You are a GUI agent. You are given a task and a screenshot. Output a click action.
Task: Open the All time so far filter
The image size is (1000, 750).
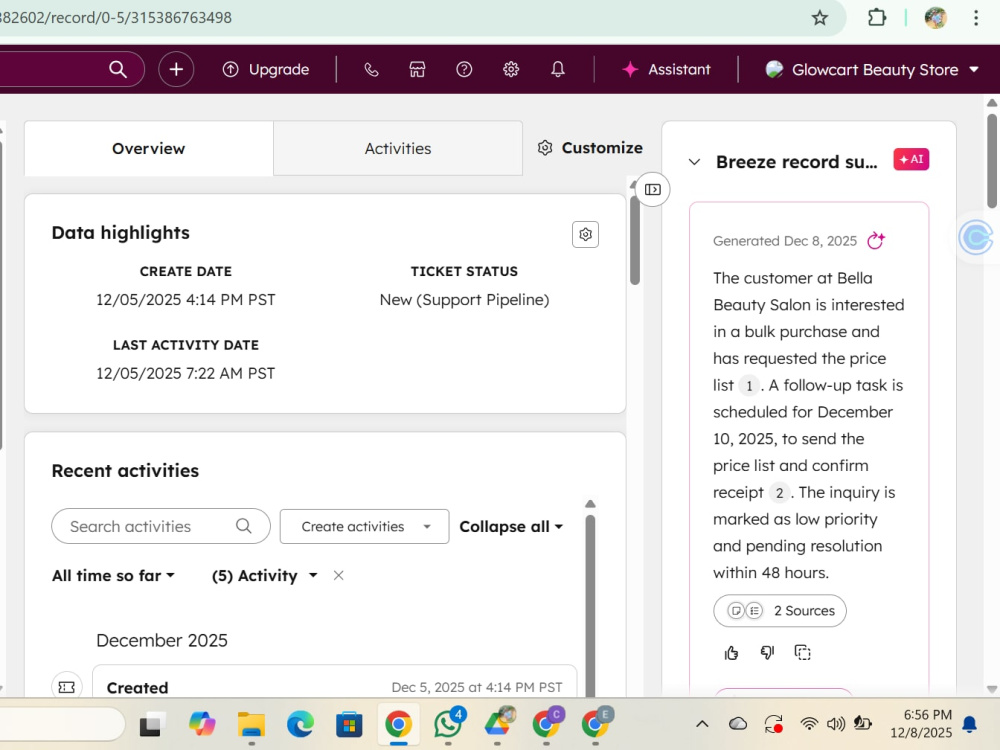click(x=113, y=576)
